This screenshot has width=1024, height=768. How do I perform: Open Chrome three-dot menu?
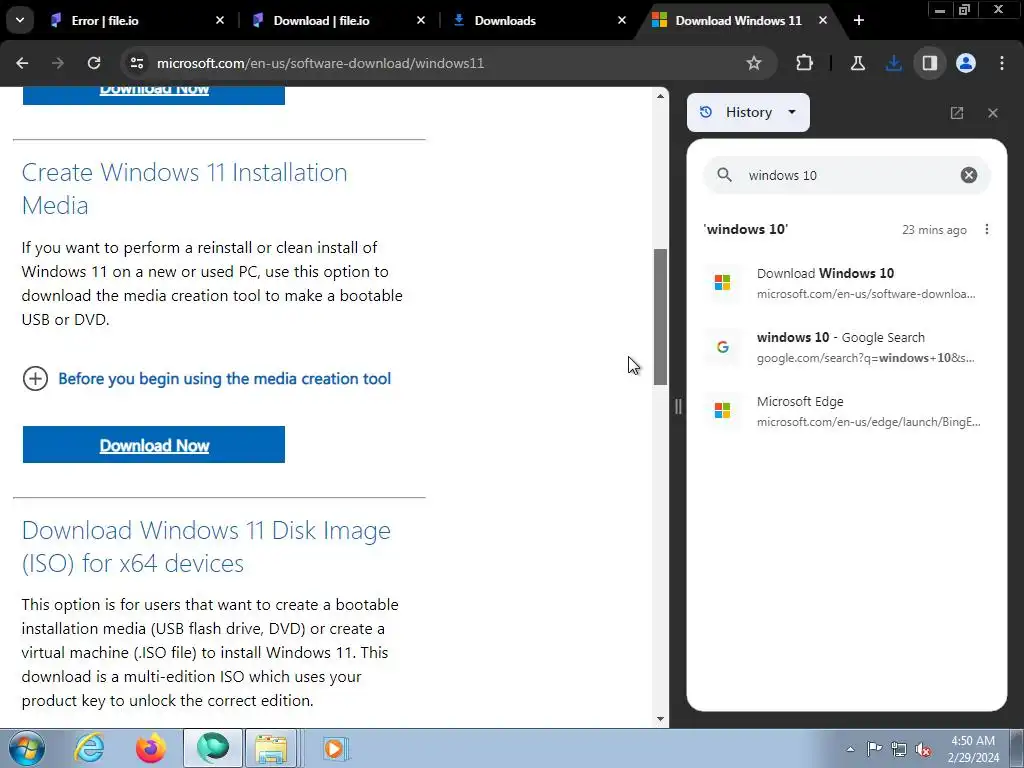(x=1002, y=63)
